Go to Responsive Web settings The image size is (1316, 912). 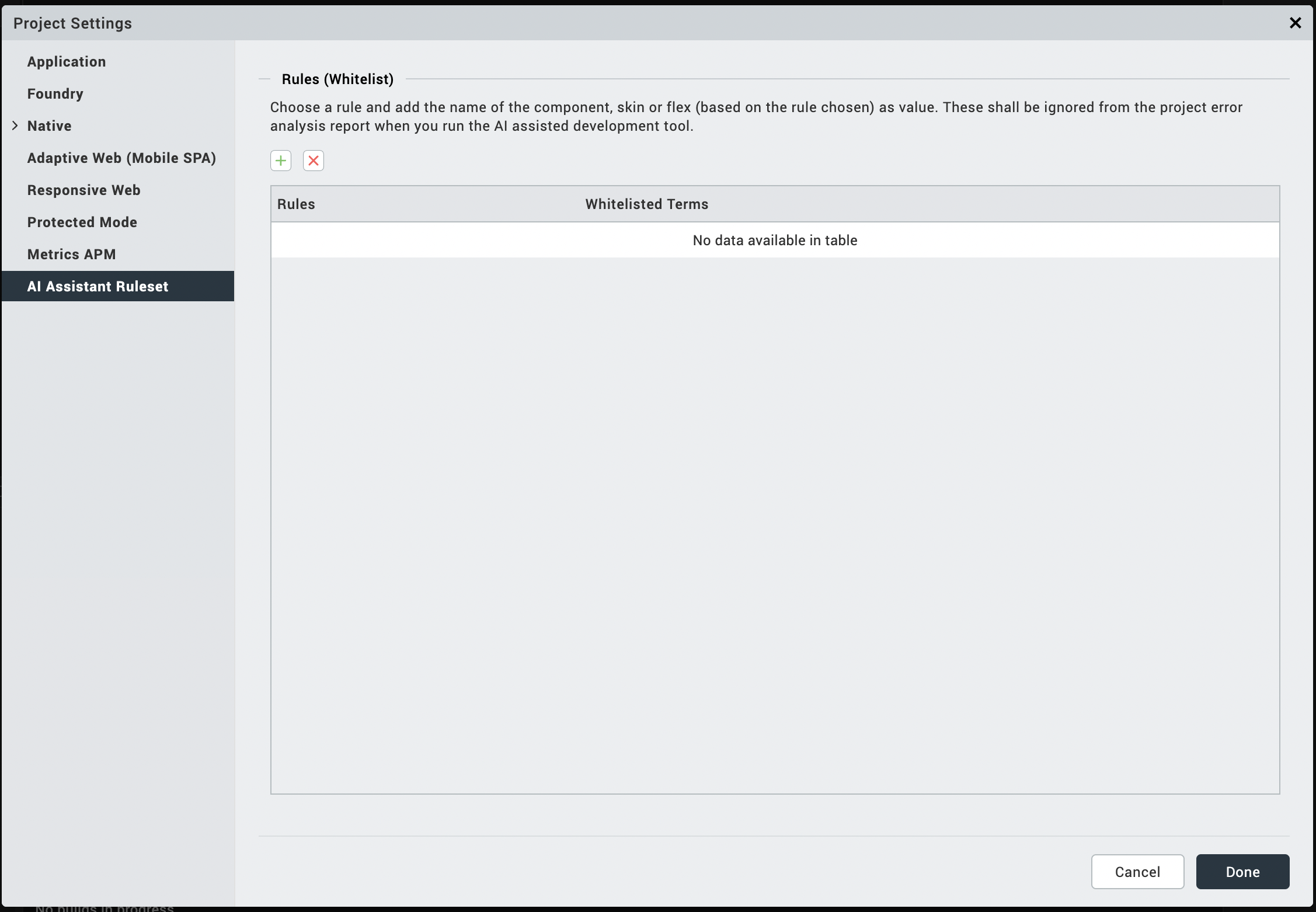point(84,190)
